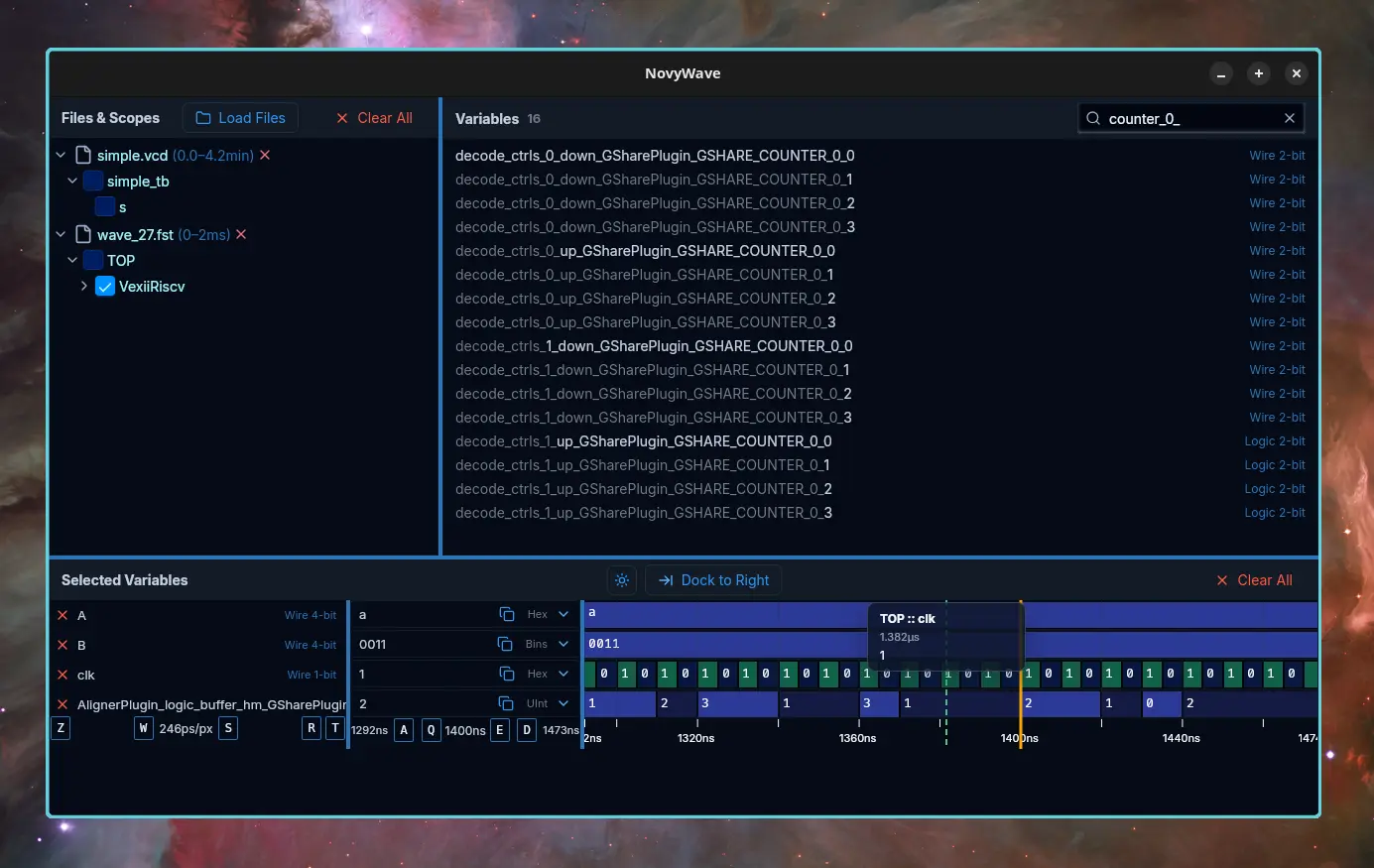This screenshot has height=868, width=1374.
Task: Click the copy icon next to value 0011
Action: (506, 644)
